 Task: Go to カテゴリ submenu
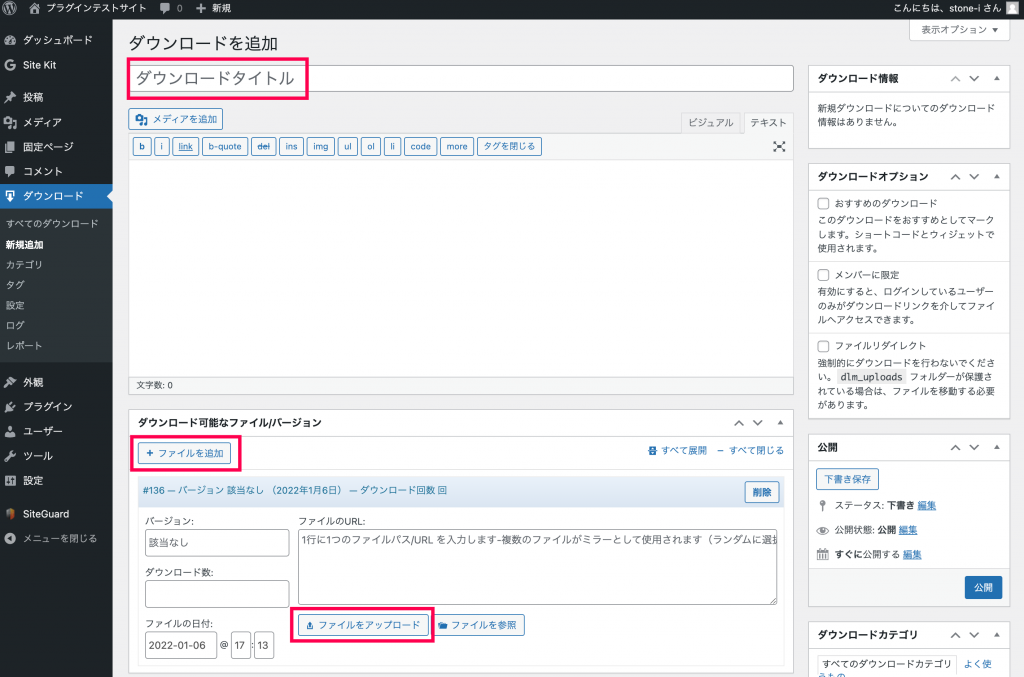point(24,264)
